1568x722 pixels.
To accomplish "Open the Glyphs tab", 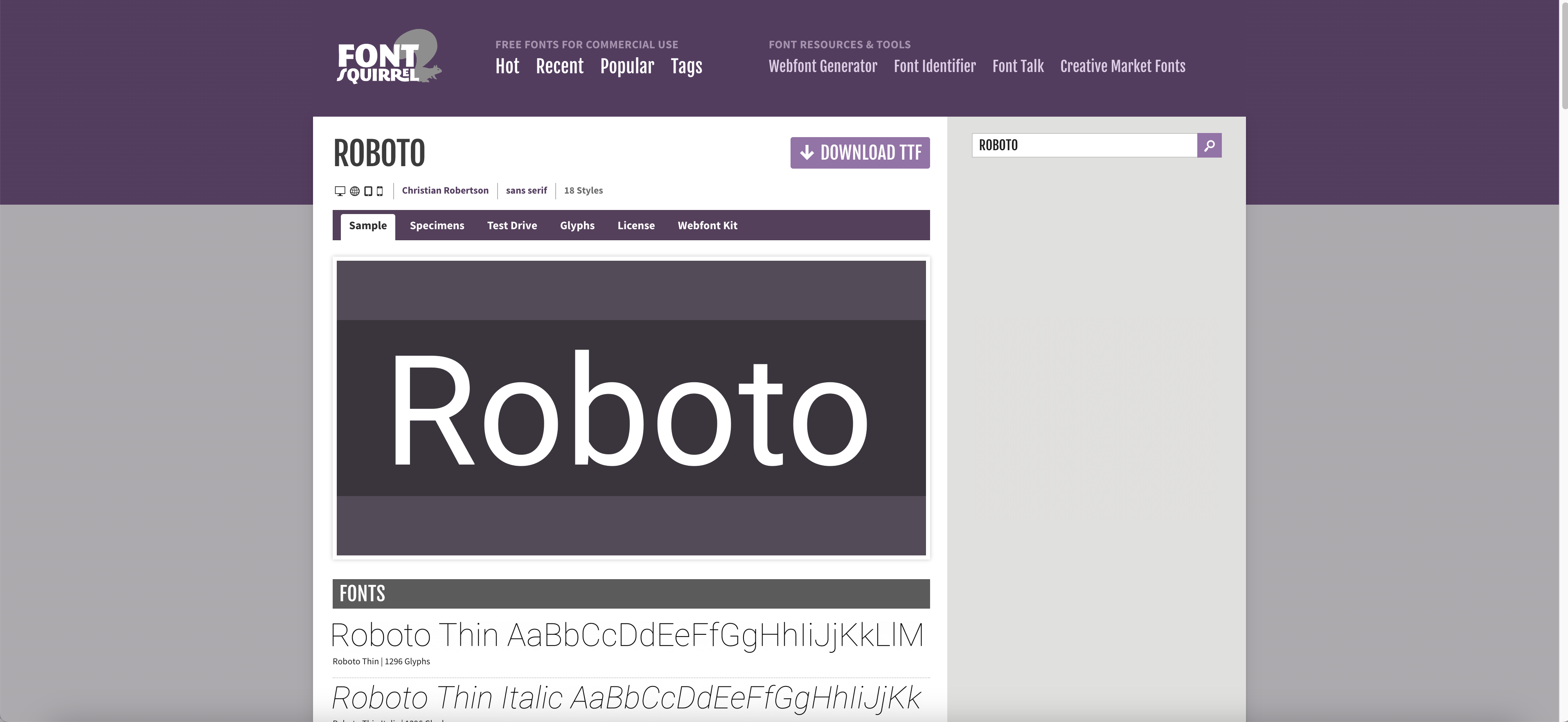I will pos(577,226).
